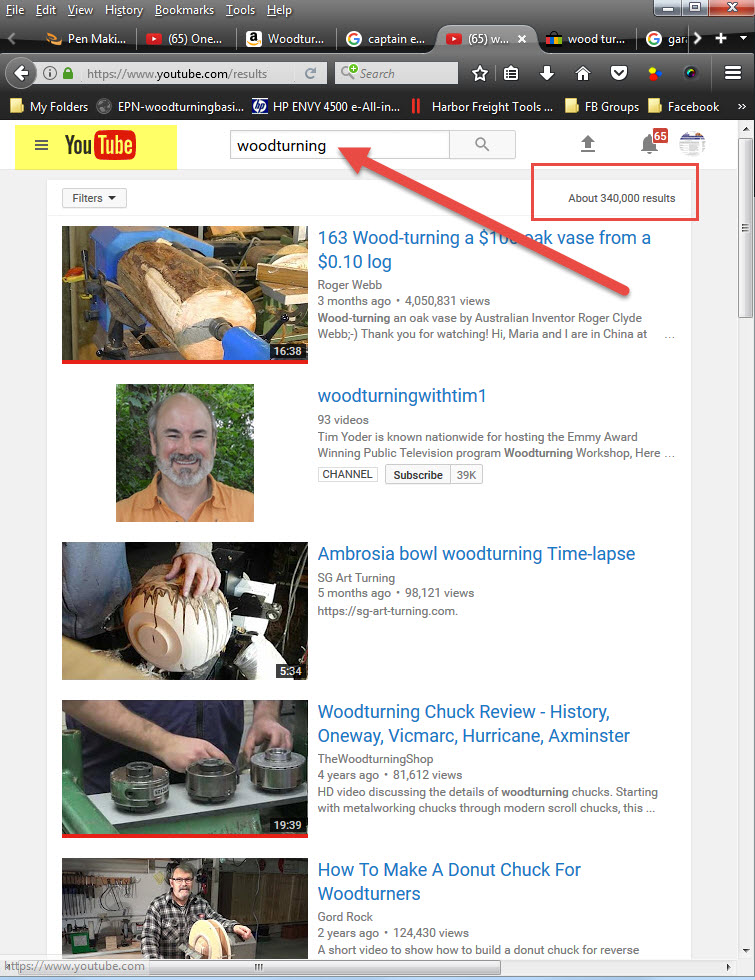Open the oak log video thumbnail

tap(185, 294)
